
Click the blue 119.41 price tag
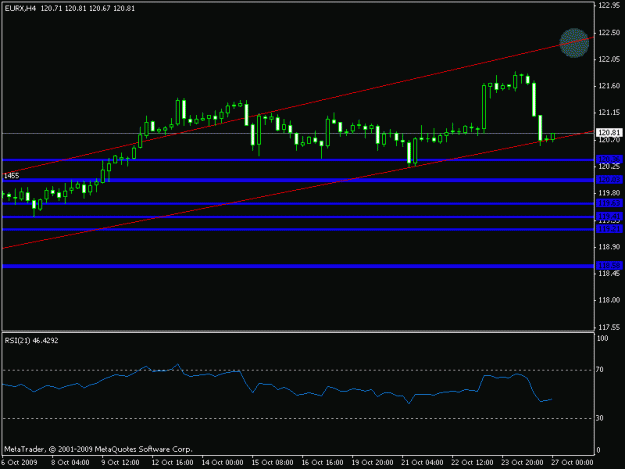tap(609, 216)
